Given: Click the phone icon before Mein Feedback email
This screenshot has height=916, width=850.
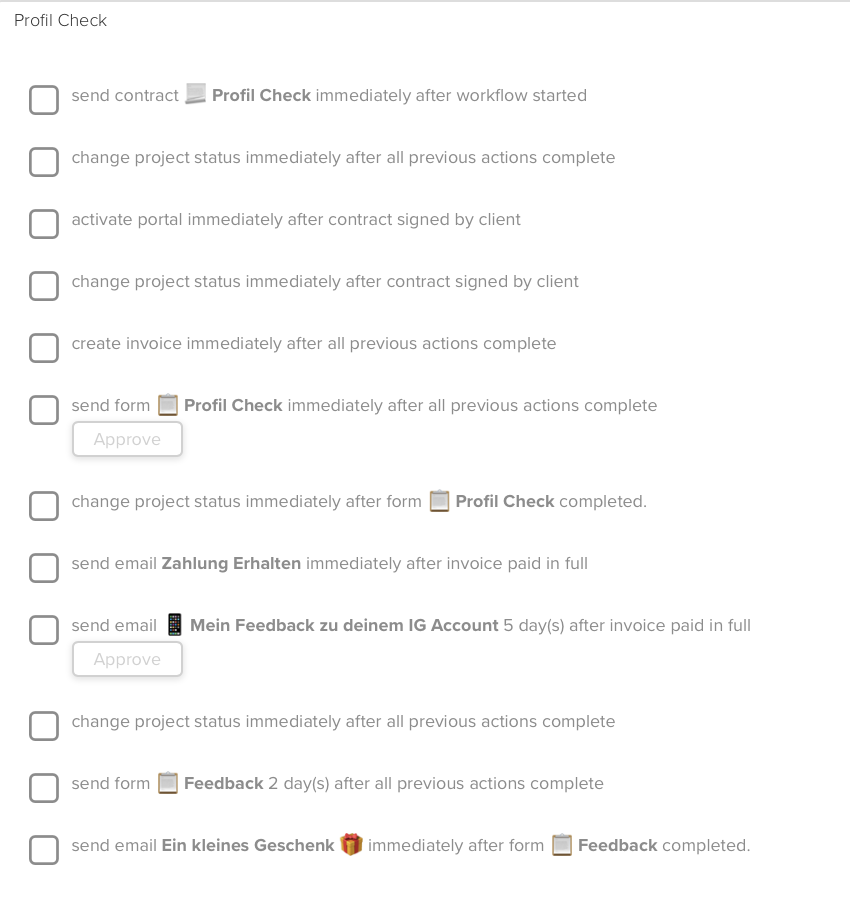Looking at the screenshot, I should (174, 624).
